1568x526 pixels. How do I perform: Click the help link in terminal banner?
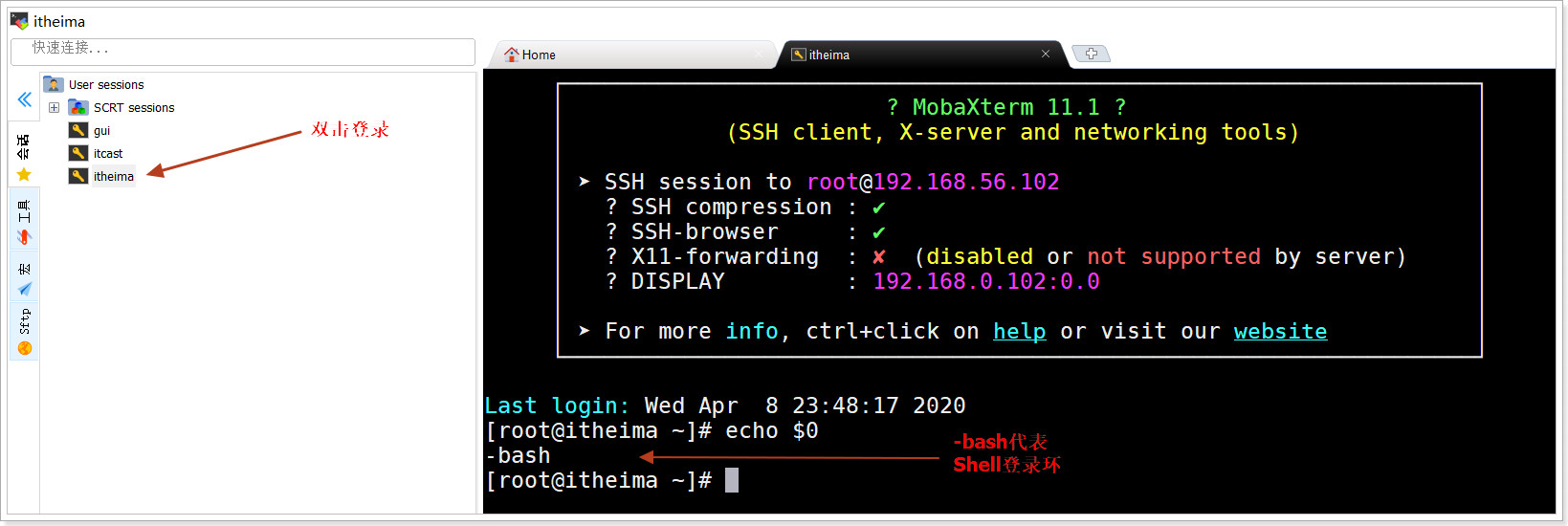1019,331
